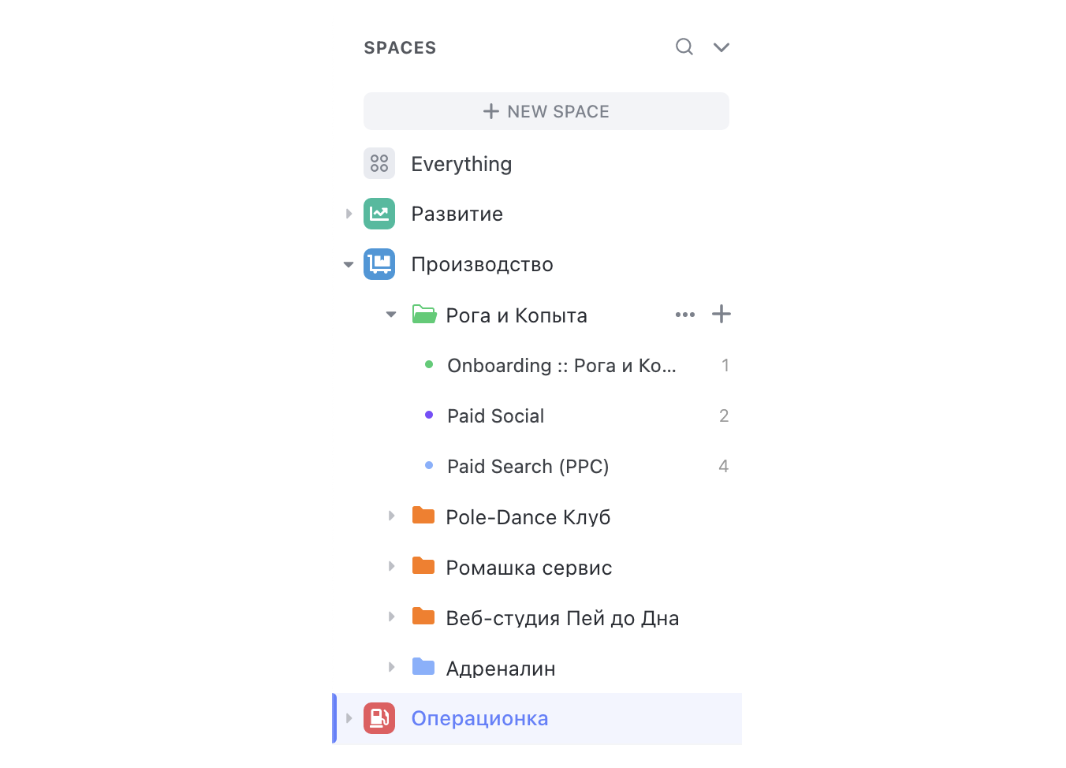Click the orange Pole-Dance Клуб folder icon
The image size is (1066, 768).
(x=424, y=516)
